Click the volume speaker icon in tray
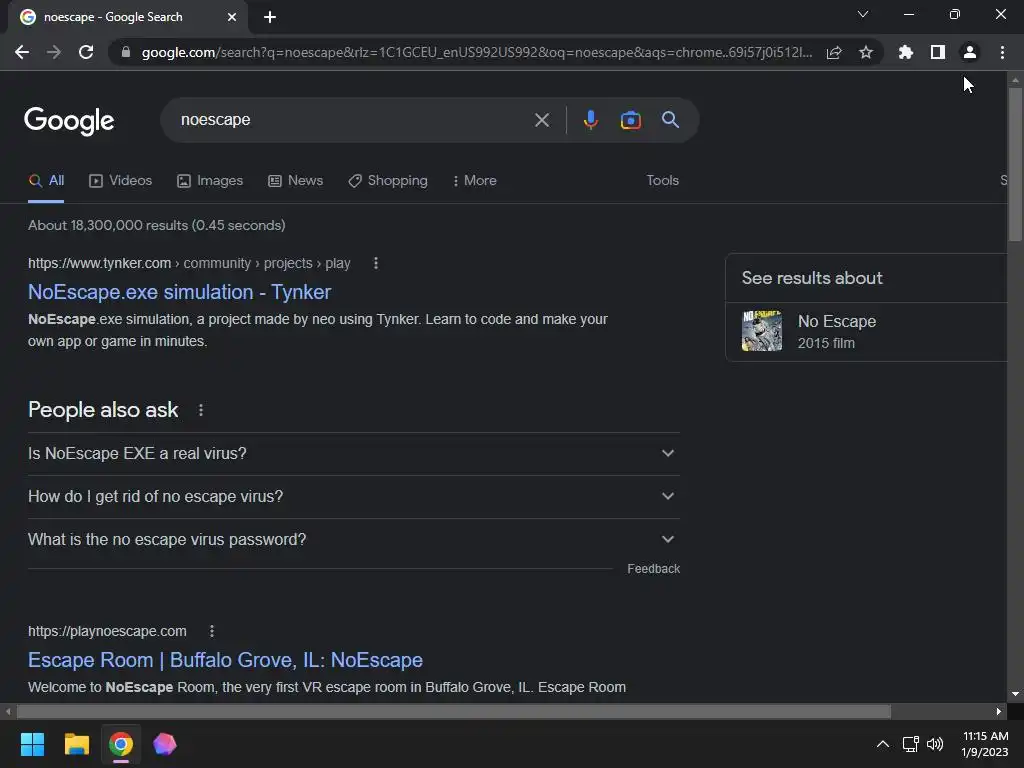The height and width of the screenshot is (768, 1024). coord(935,744)
